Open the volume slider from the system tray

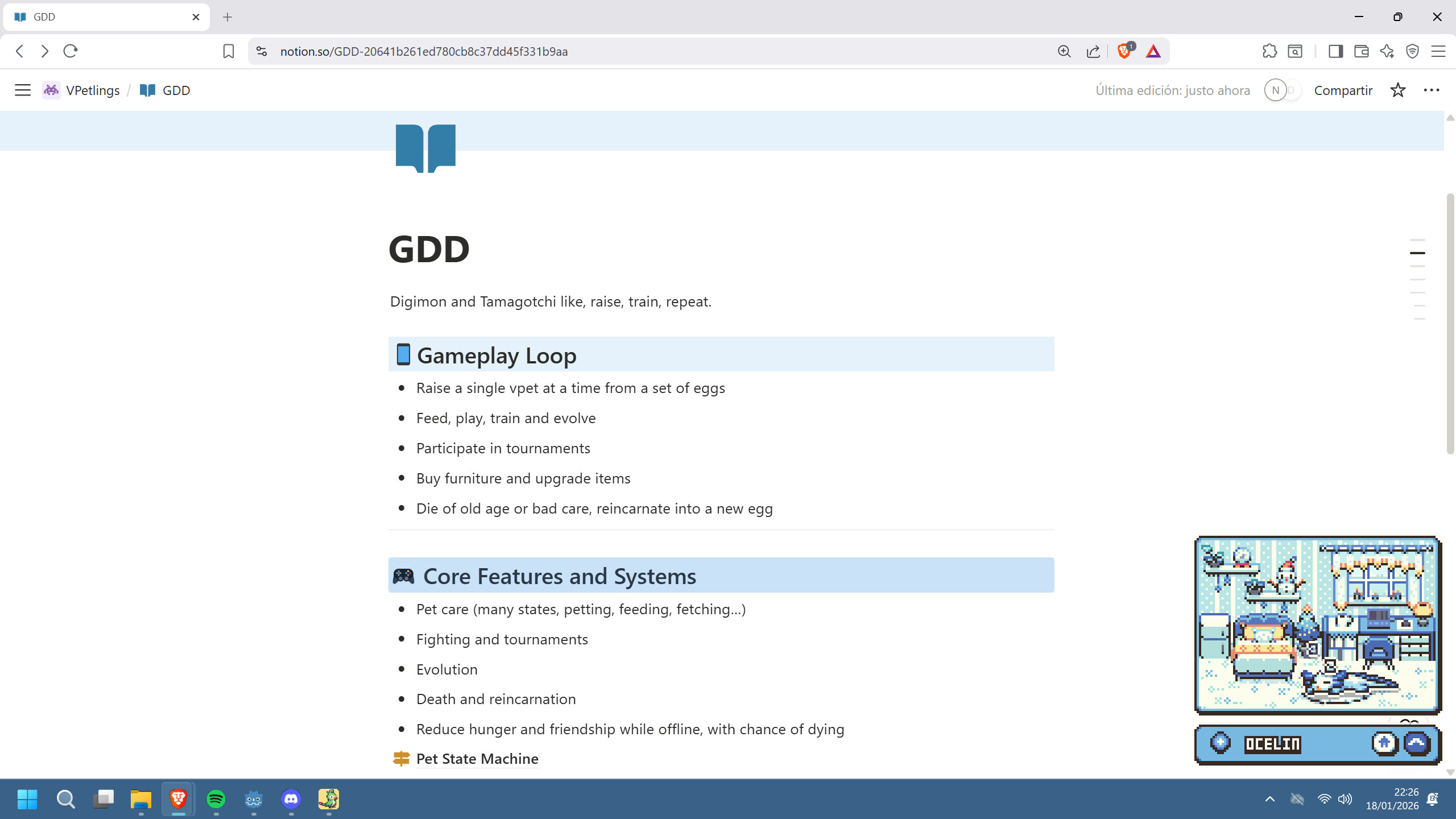1344,799
